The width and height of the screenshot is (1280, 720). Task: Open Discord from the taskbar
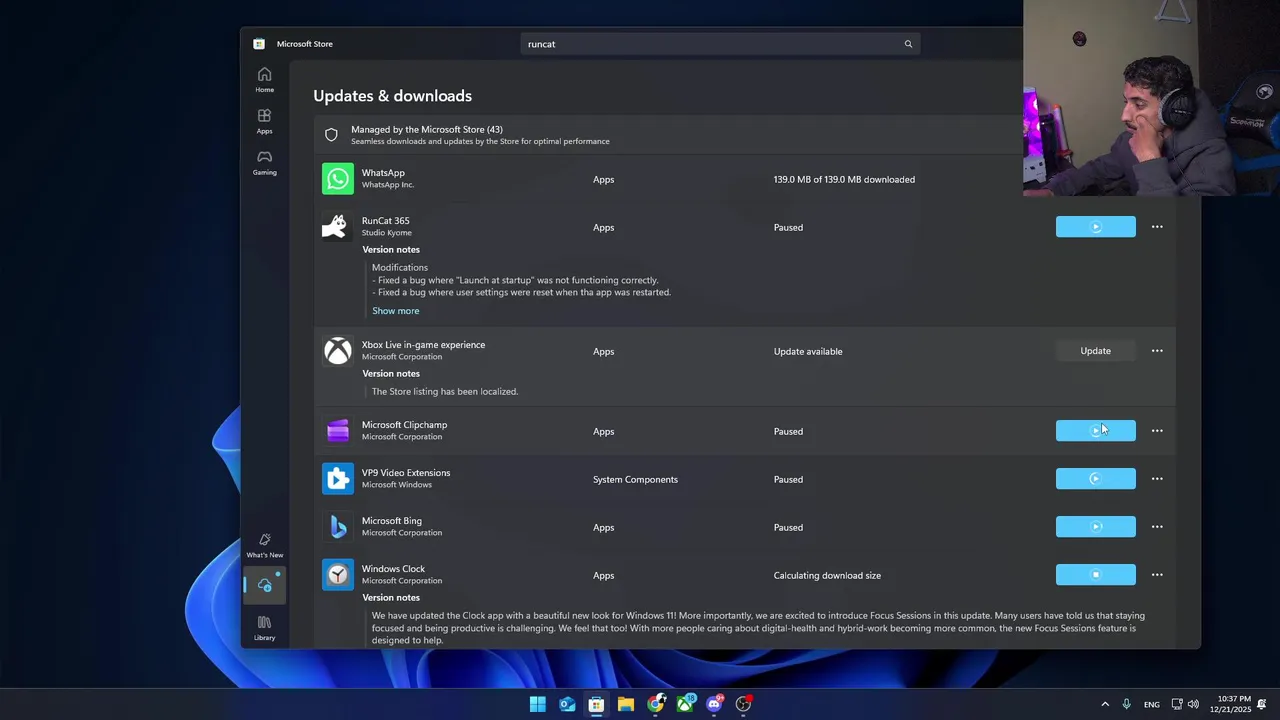pyautogui.click(x=714, y=704)
